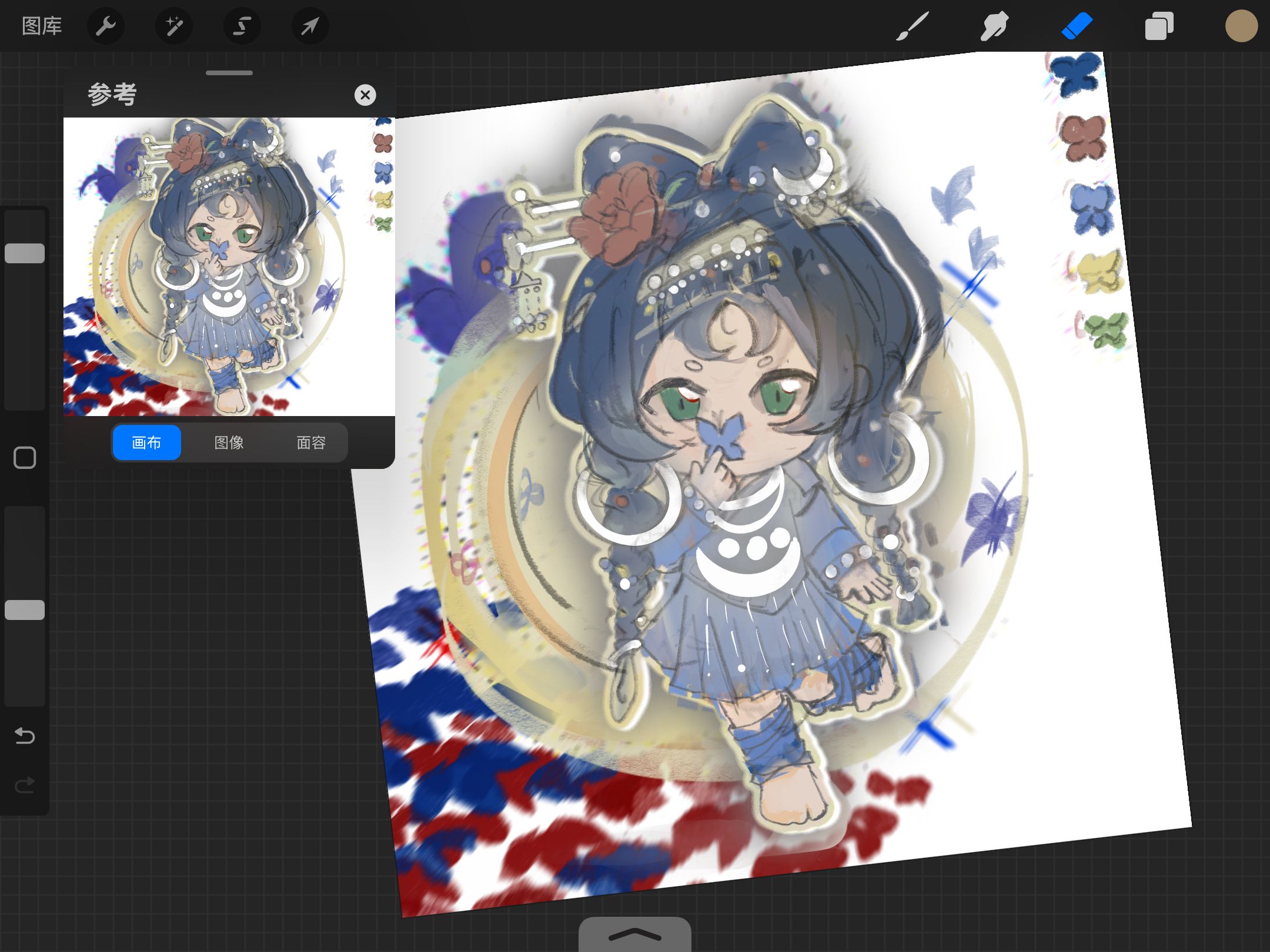
Task: Select the Eraser tool
Action: coord(1077,26)
